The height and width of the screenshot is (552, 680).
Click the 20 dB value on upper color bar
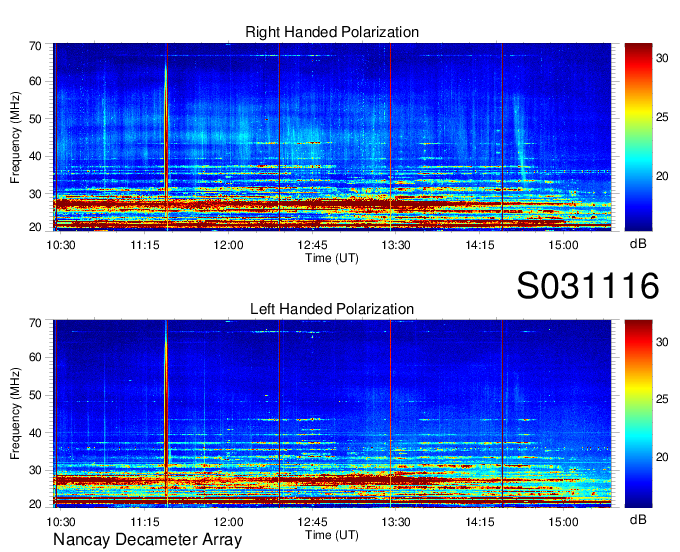(662, 176)
